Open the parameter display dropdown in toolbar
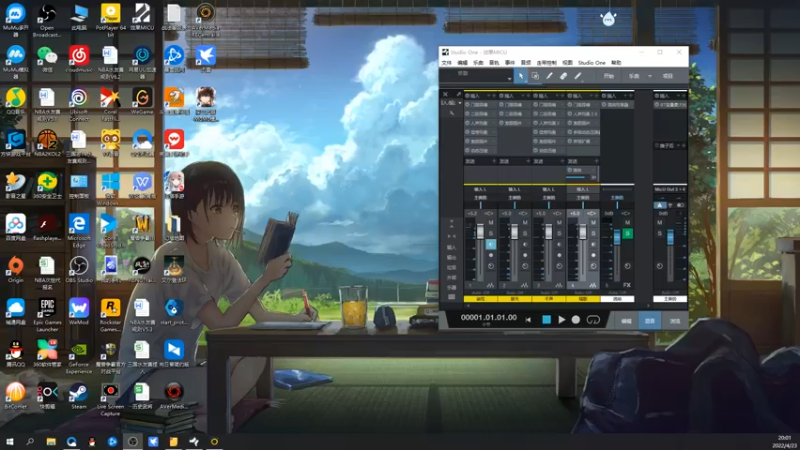Screen dimensions: 800x450 click(509, 79)
